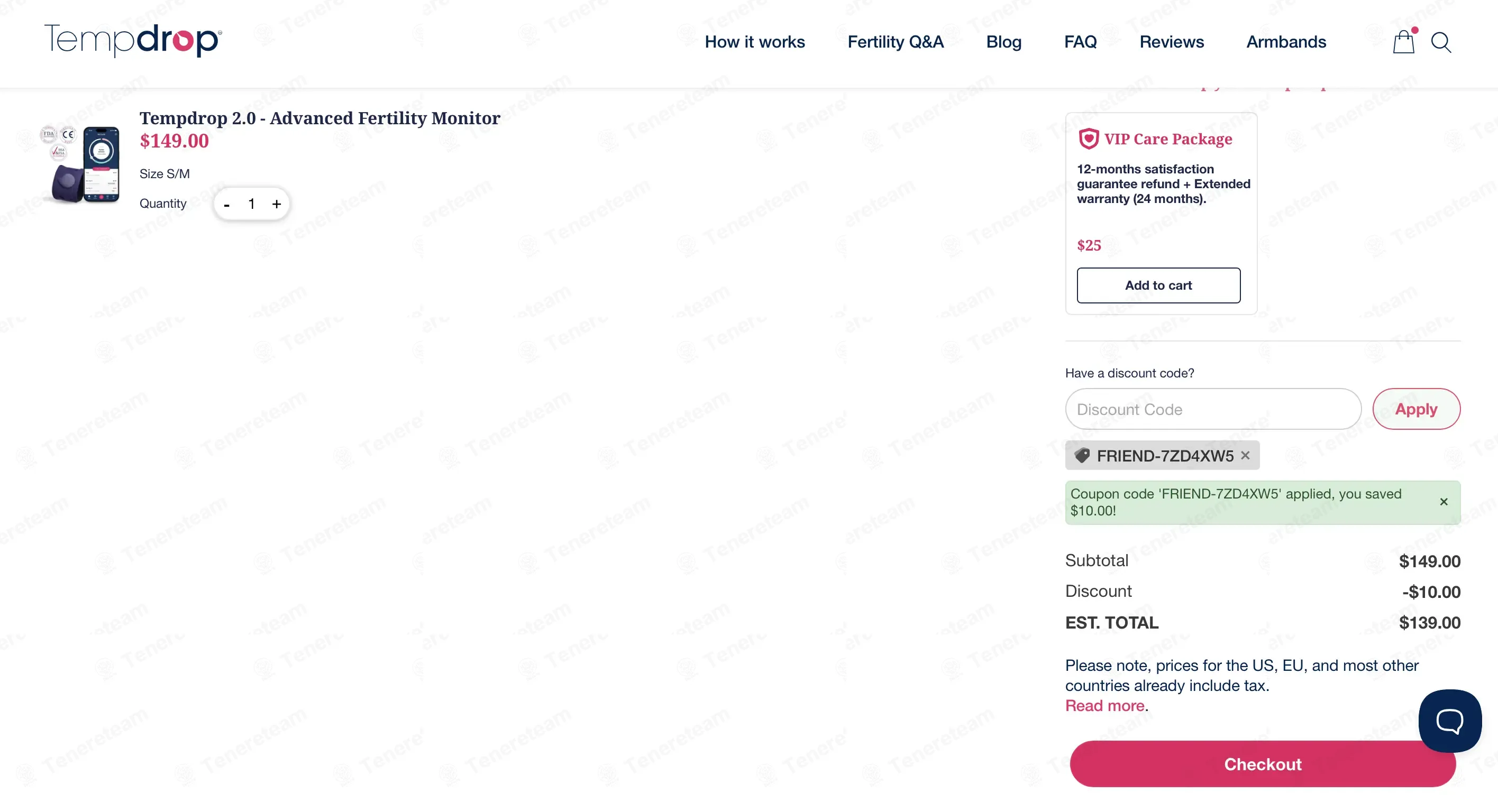Open the shopping bag cart icon

[x=1404, y=41]
